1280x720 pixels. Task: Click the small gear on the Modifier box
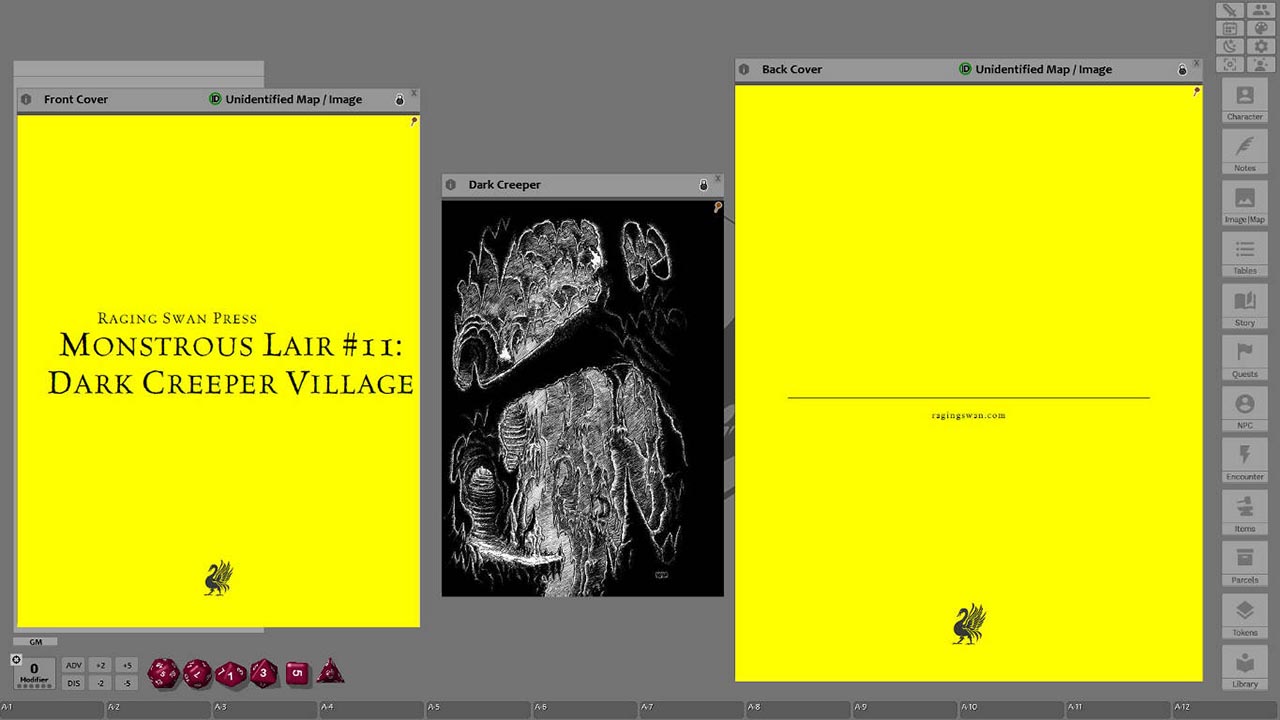(x=16, y=659)
